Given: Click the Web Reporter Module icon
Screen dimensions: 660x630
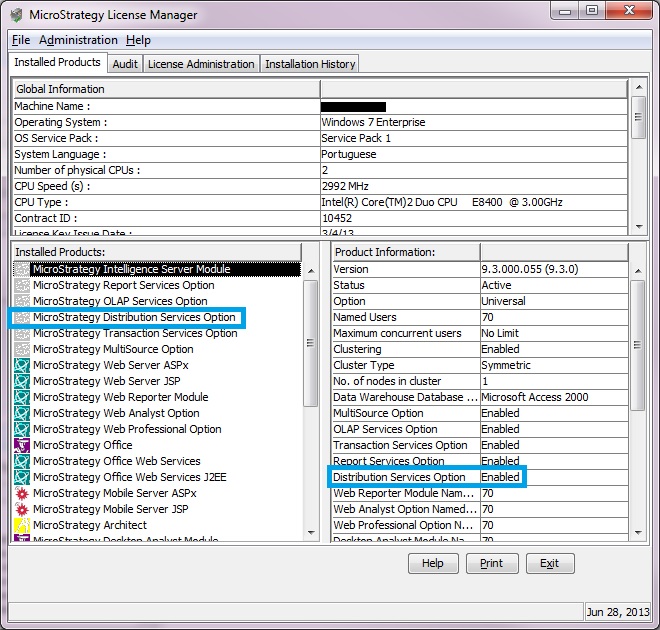Looking at the screenshot, I should tap(22, 397).
